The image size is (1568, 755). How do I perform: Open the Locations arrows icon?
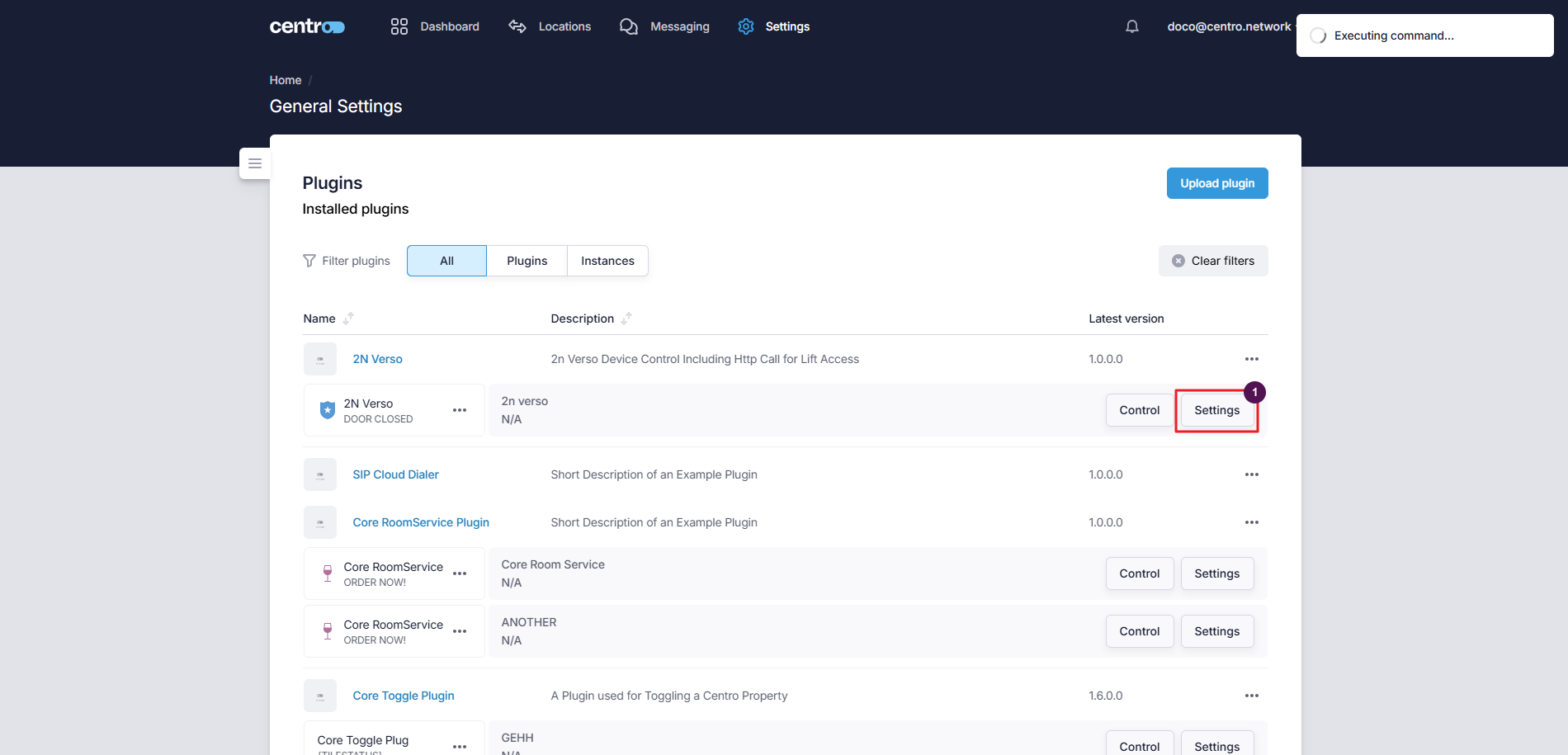click(517, 26)
